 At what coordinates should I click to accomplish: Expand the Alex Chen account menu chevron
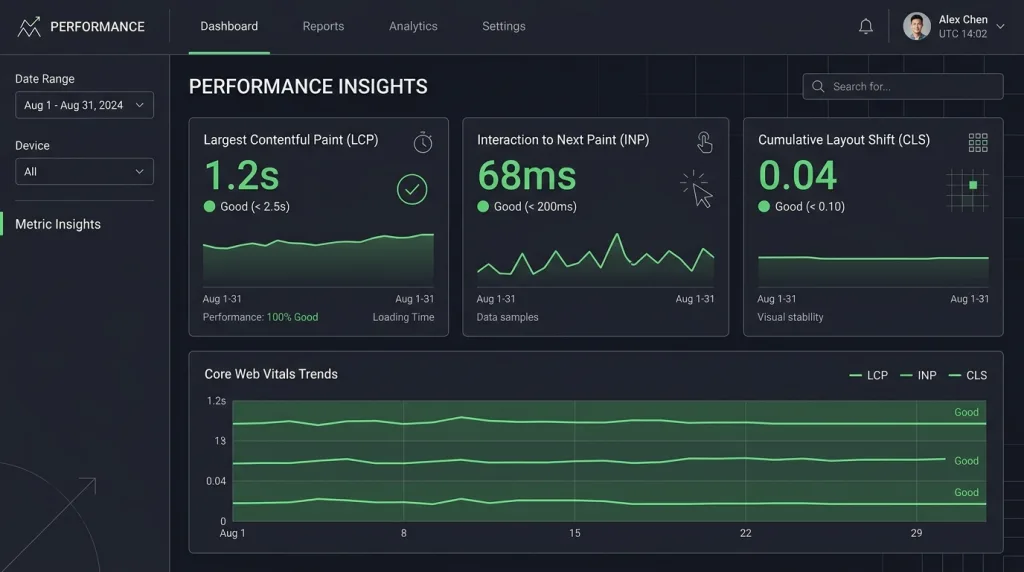pos(1000,27)
